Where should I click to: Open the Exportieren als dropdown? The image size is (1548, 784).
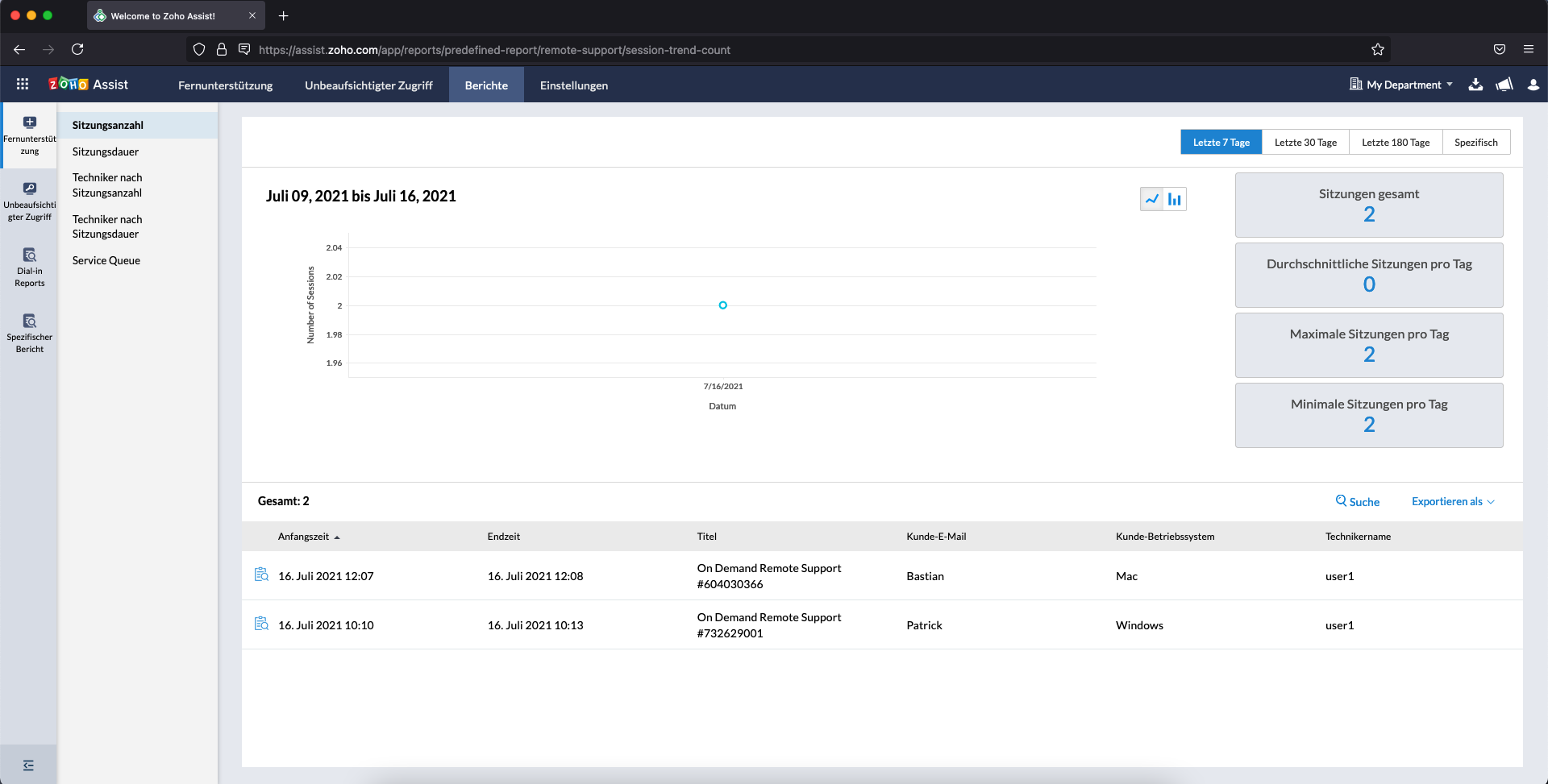point(1453,501)
